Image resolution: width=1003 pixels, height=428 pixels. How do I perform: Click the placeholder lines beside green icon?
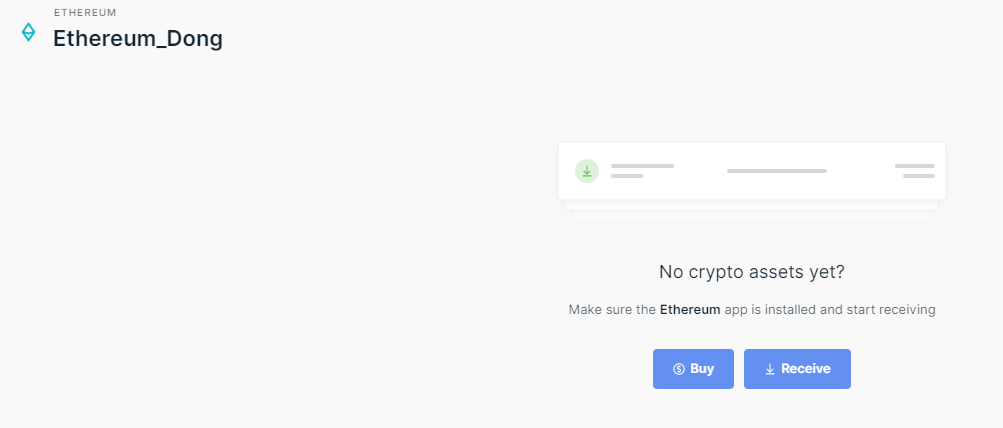(x=642, y=171)
